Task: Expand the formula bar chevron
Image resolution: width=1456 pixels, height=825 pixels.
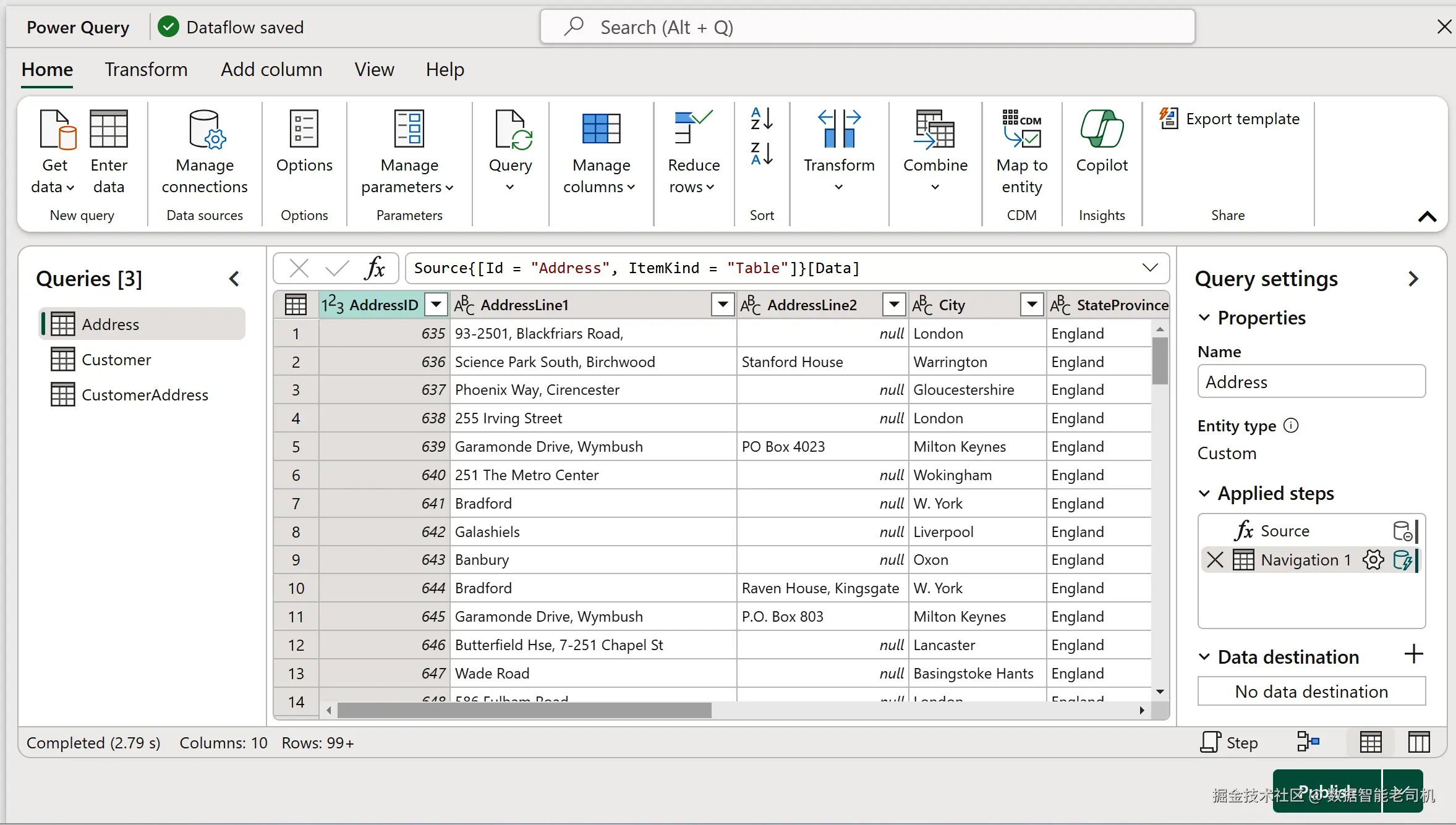Action: point(1149,268)
